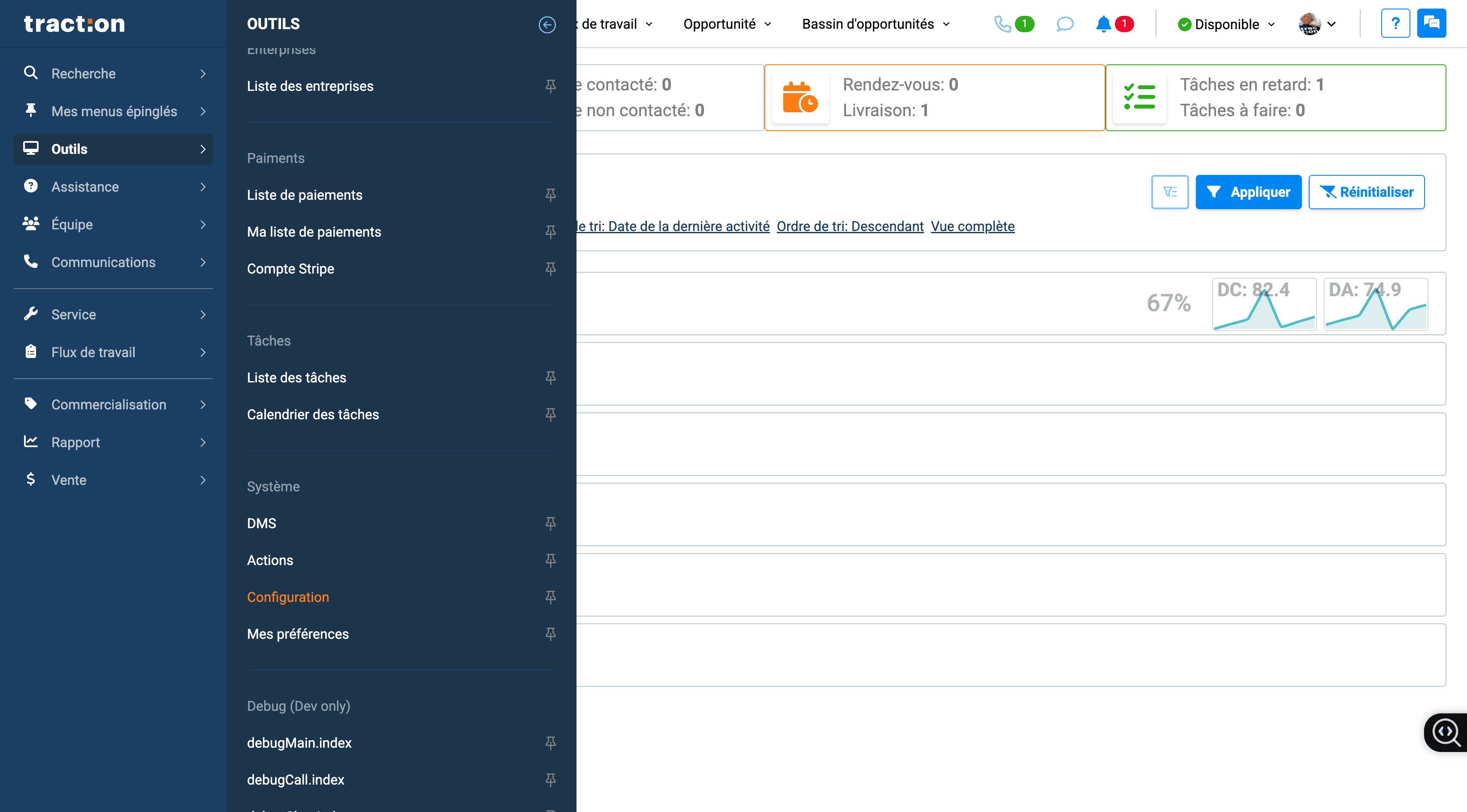Expand Mes menus épinglés chevron
The height and width of the screenshot is (812, 1467).
pos(203,111)
